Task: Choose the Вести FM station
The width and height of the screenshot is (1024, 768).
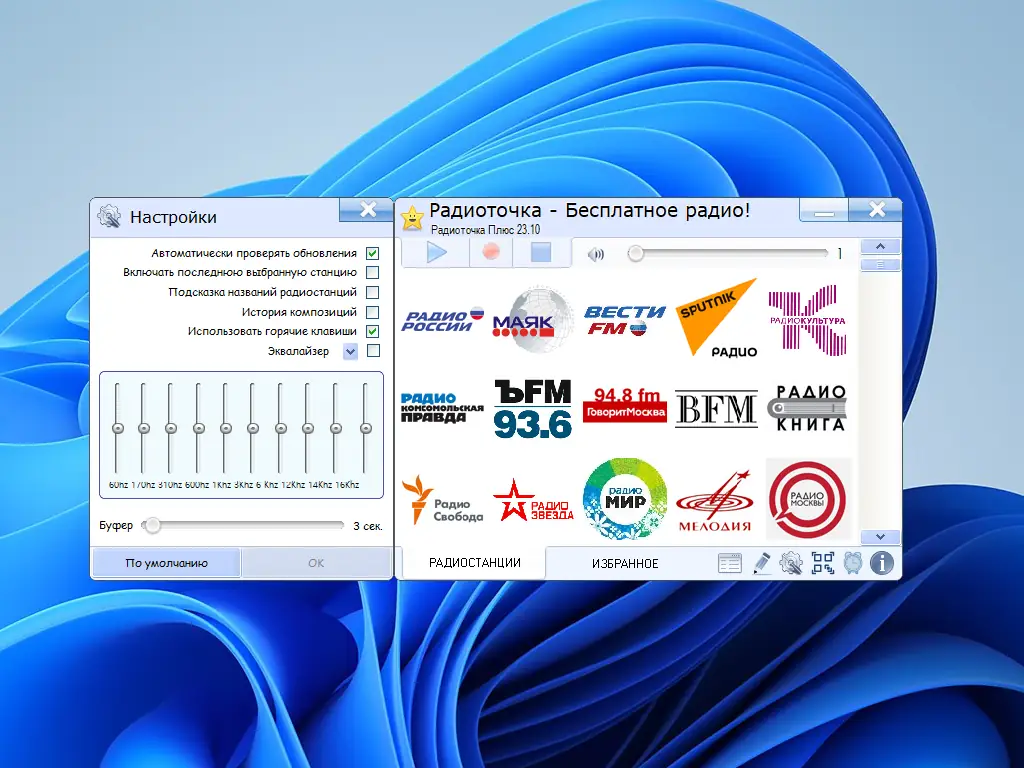Action: [x=624, y=320]
